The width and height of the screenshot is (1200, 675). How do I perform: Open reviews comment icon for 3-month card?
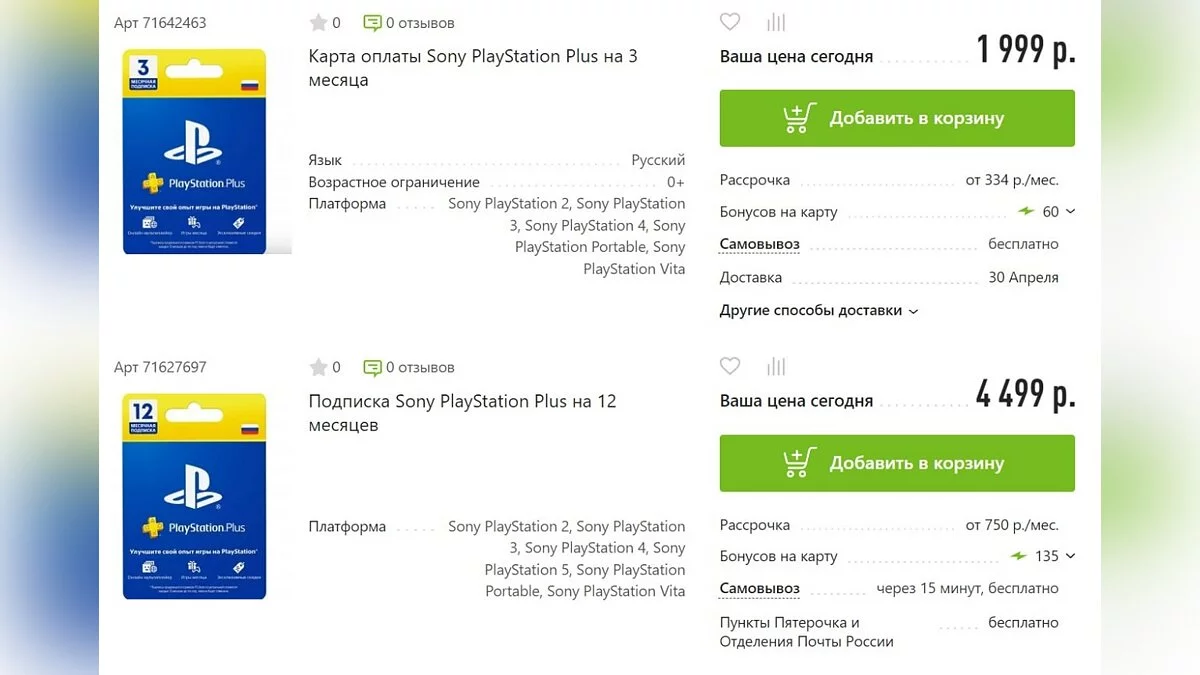pos(372,23)
